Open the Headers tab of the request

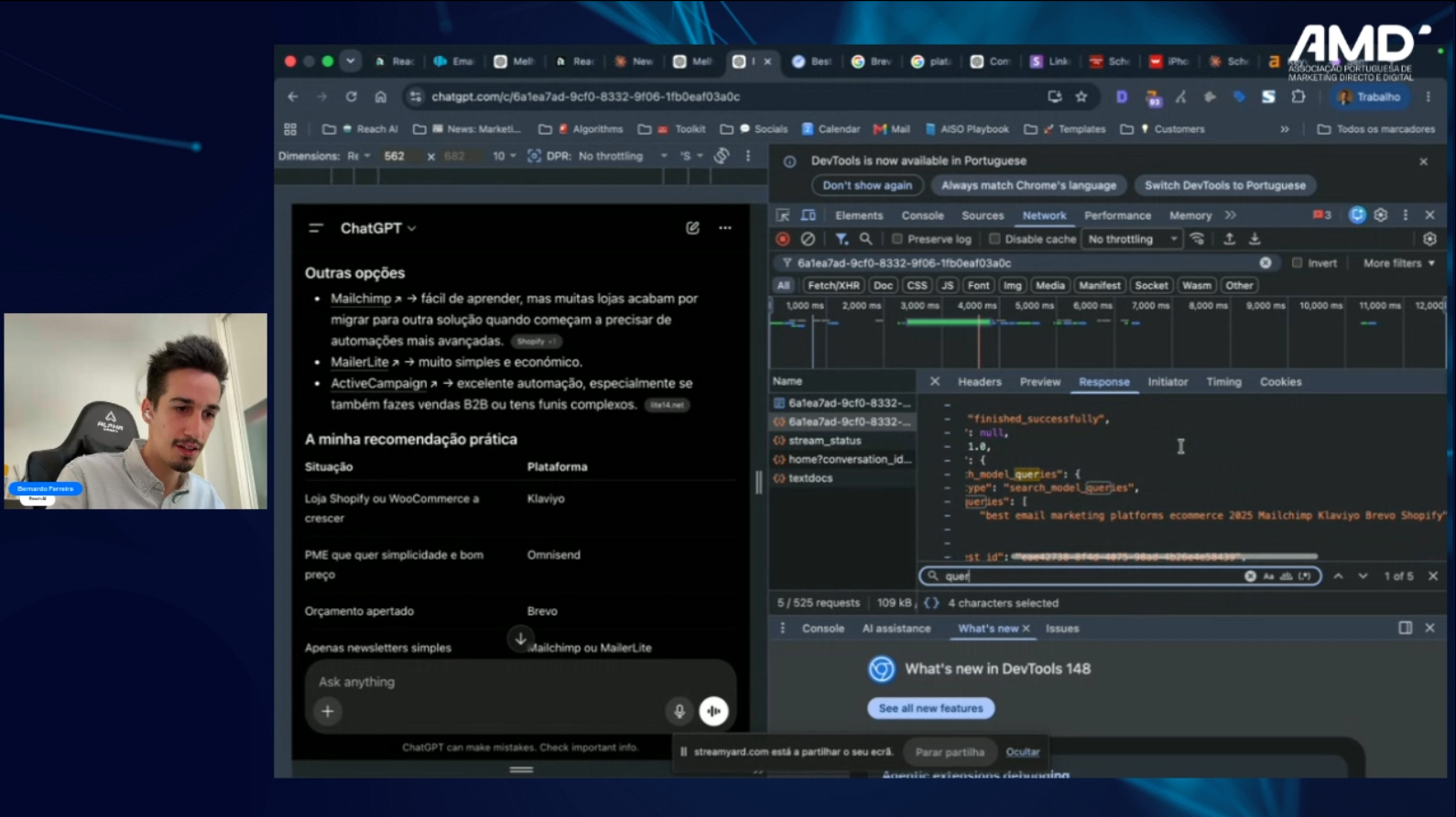[980, 382]
